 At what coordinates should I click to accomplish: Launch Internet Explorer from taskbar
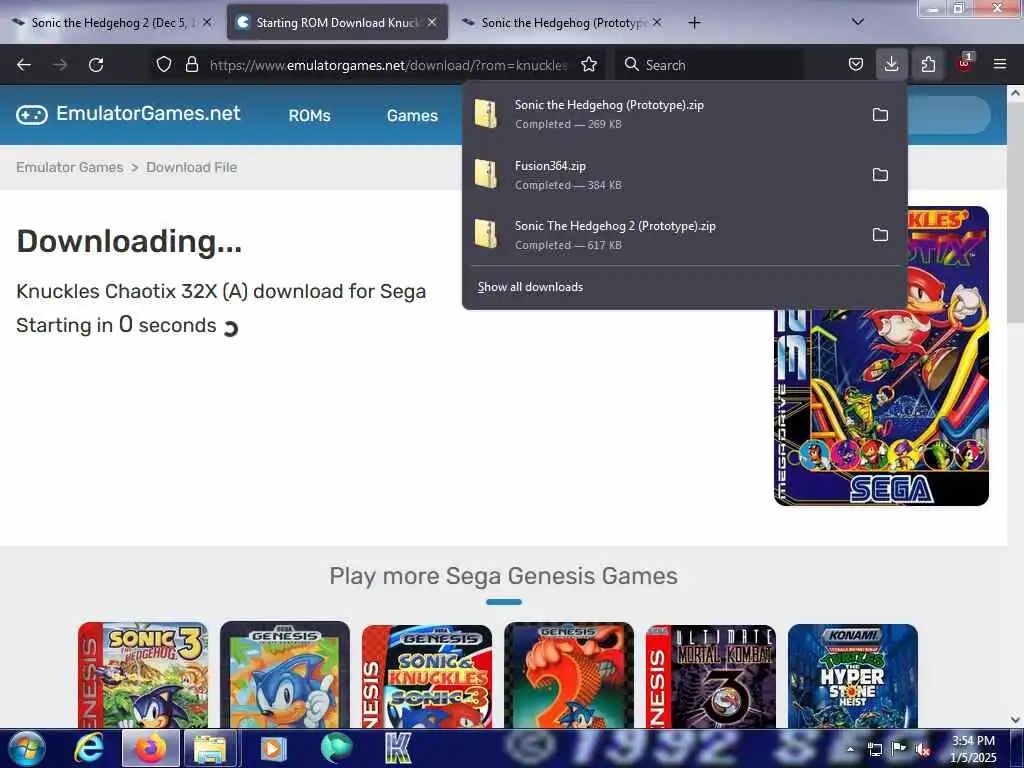tap(89, 748)
